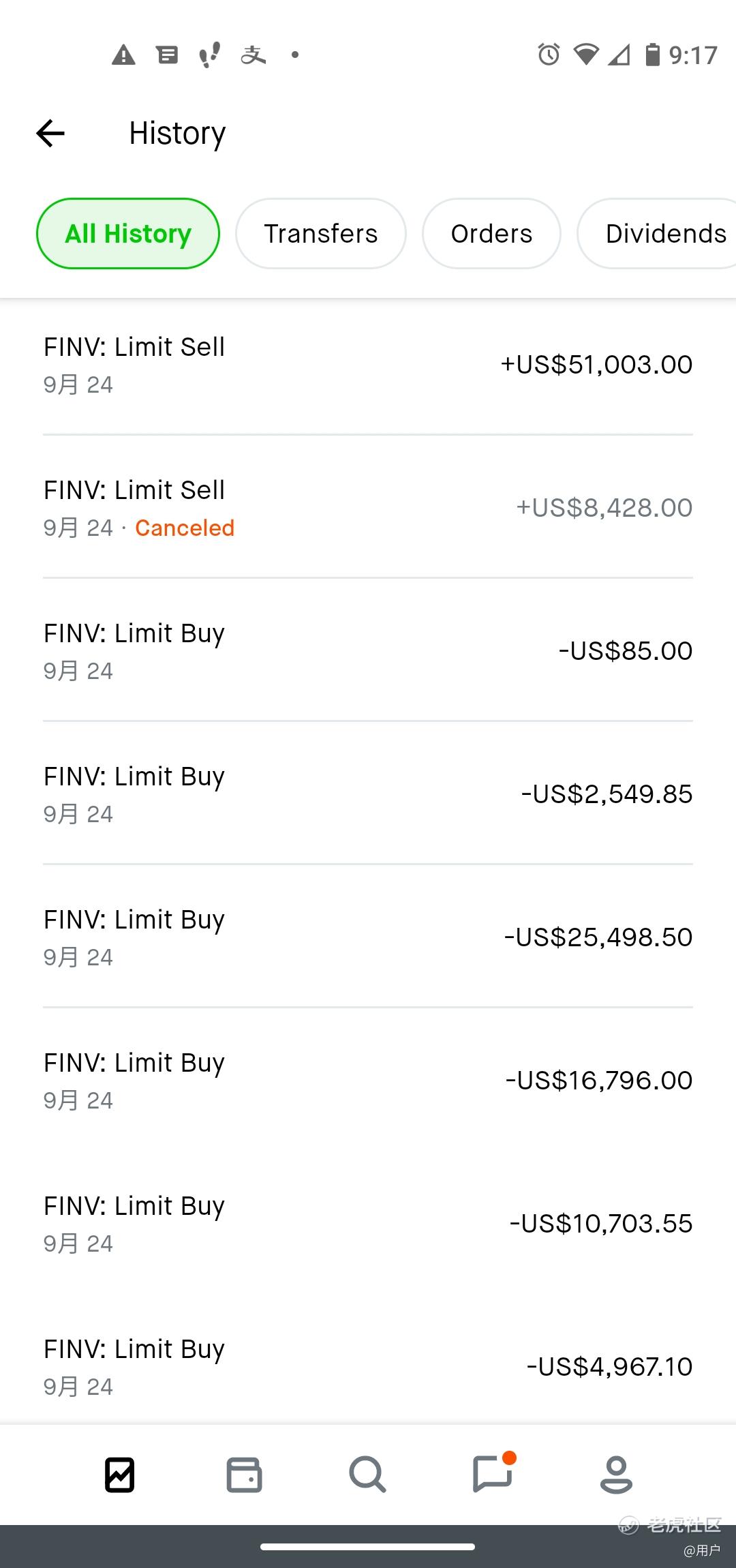This screenshot has width=736, height=1568.
Task: Open the account profile icon
Action: pos(616,1475)
